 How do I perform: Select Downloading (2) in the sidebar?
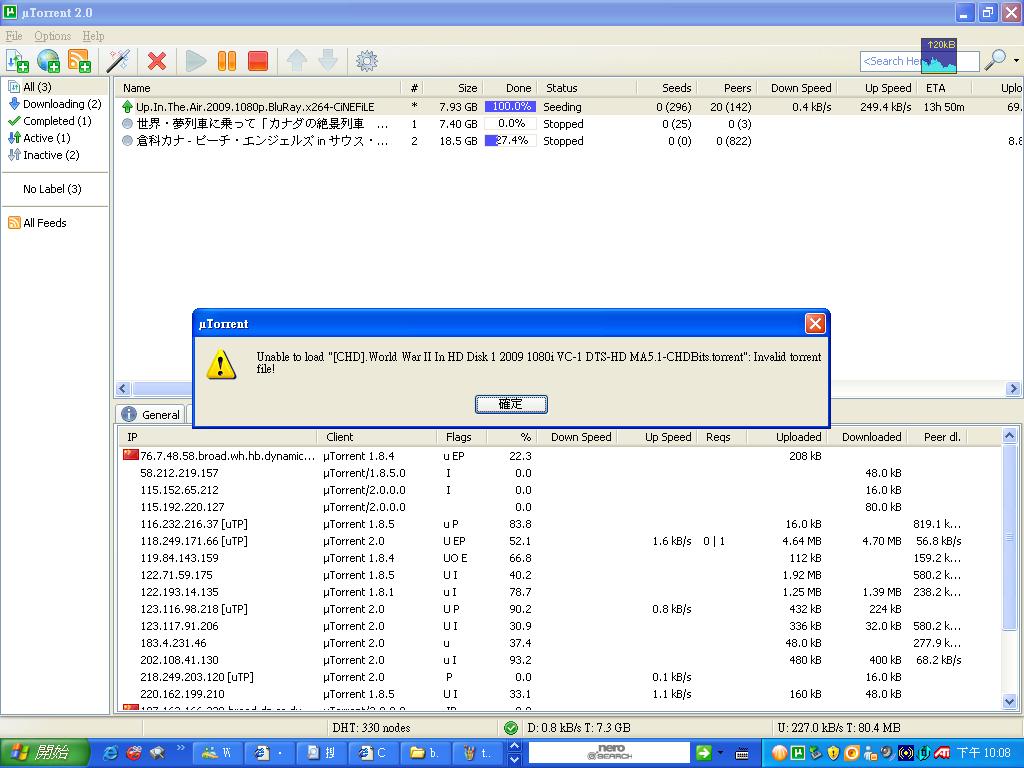61,104
